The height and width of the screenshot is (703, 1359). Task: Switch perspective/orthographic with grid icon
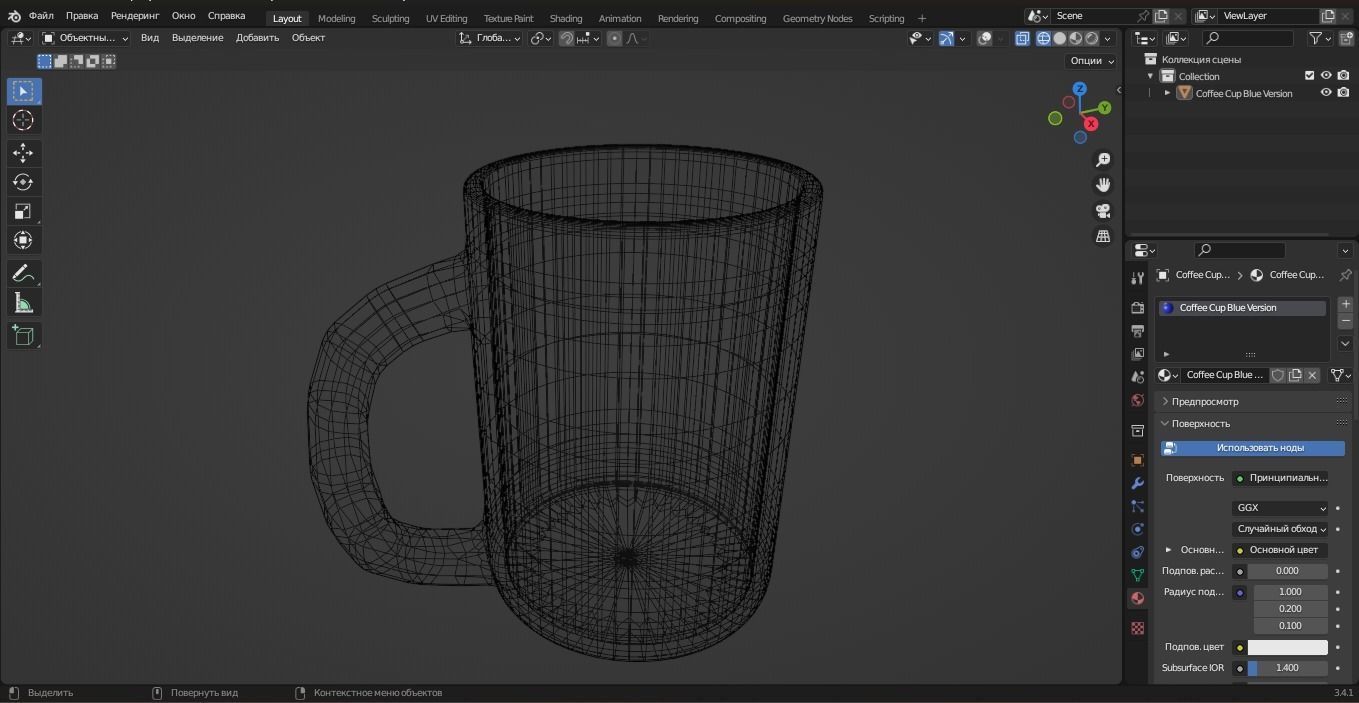(1103, 236)
